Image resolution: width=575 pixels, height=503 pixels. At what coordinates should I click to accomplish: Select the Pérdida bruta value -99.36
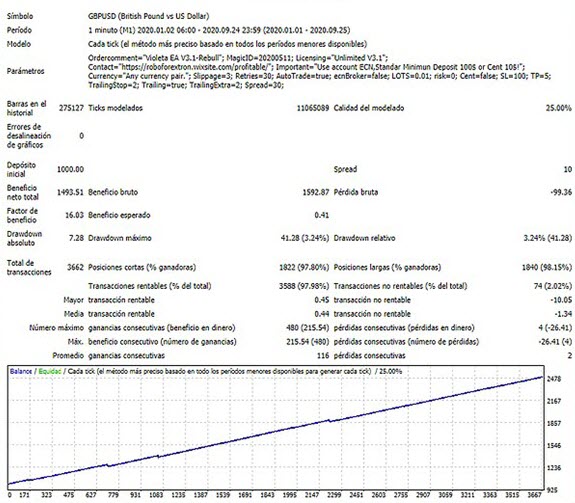[561, 192]
